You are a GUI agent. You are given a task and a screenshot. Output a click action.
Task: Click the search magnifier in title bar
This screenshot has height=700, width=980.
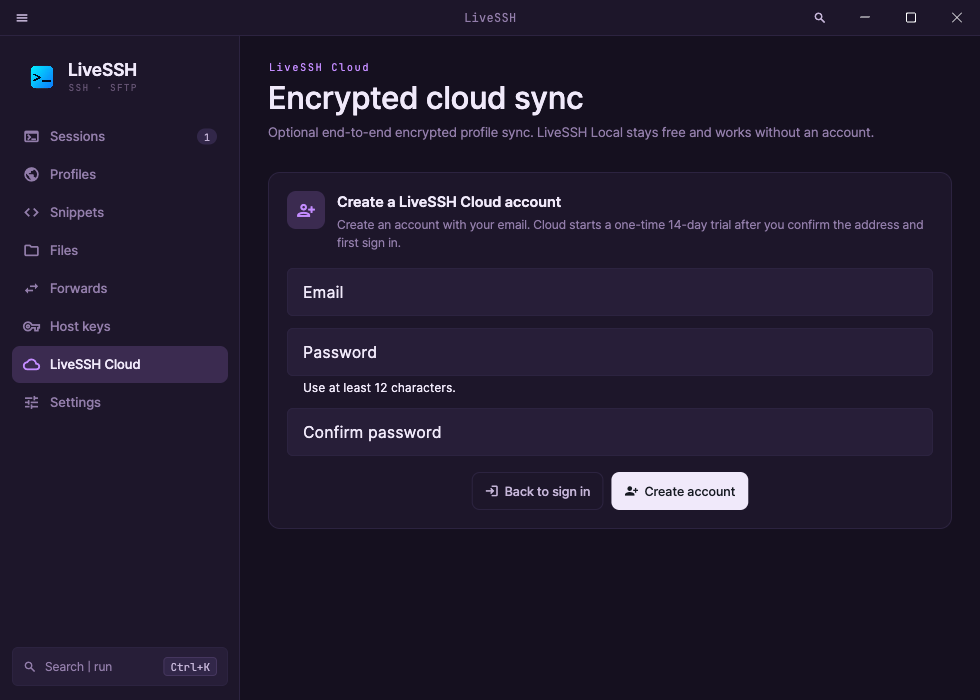(x=819, y=18)
